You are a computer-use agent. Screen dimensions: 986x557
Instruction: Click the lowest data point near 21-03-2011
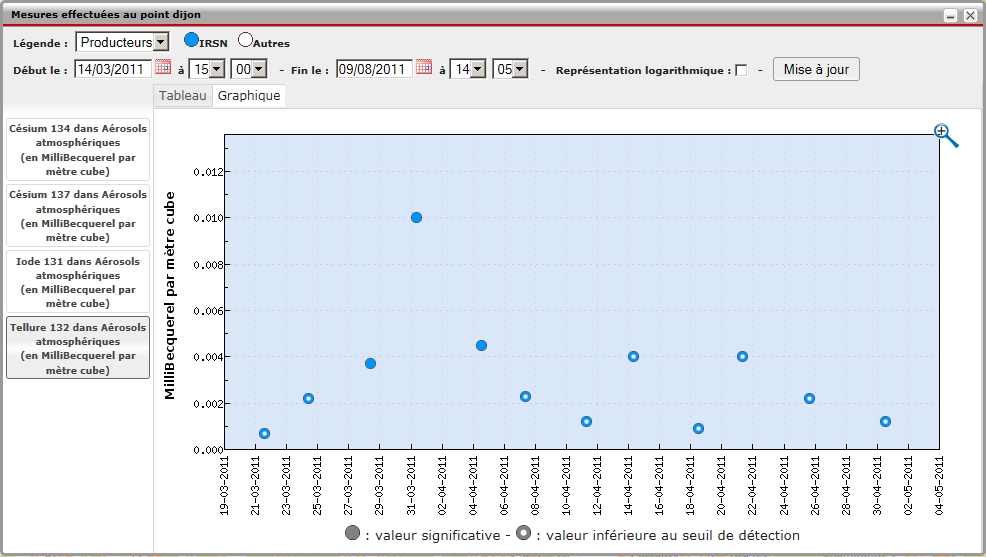265,433
